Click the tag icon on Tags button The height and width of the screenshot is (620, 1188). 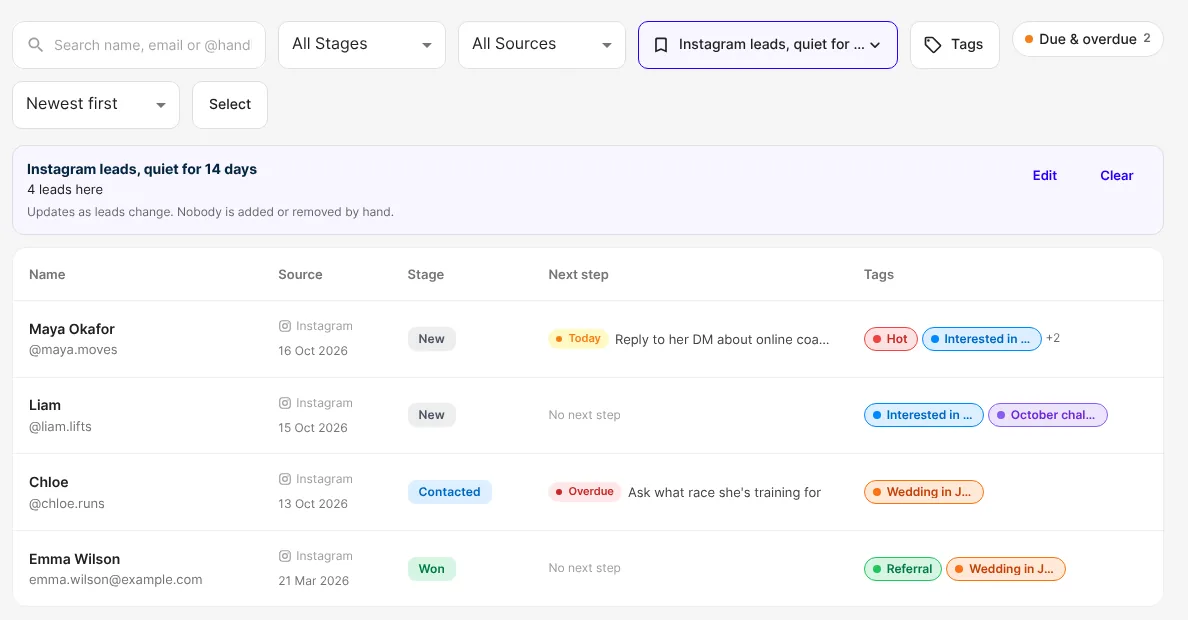[x=933, y=45]
